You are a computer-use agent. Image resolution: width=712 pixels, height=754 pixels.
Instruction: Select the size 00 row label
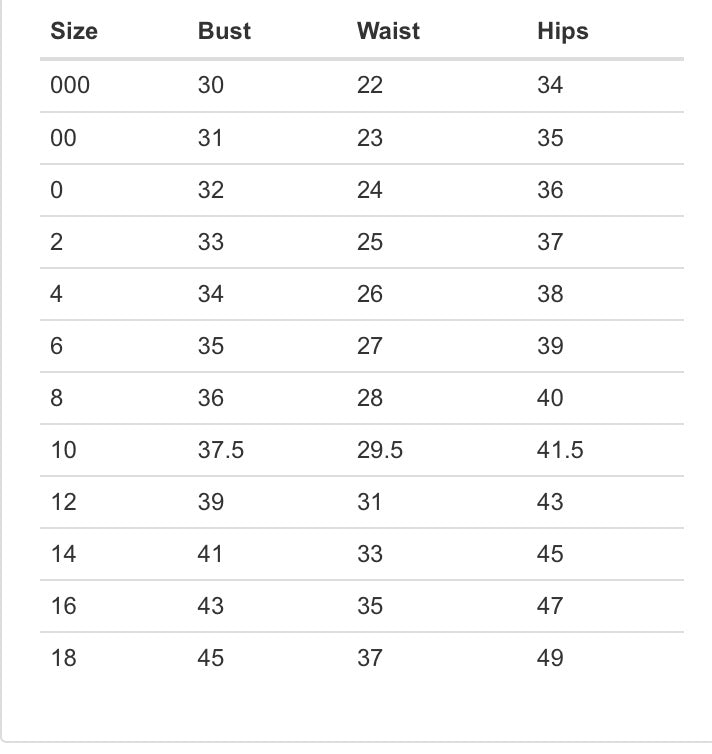63,138
